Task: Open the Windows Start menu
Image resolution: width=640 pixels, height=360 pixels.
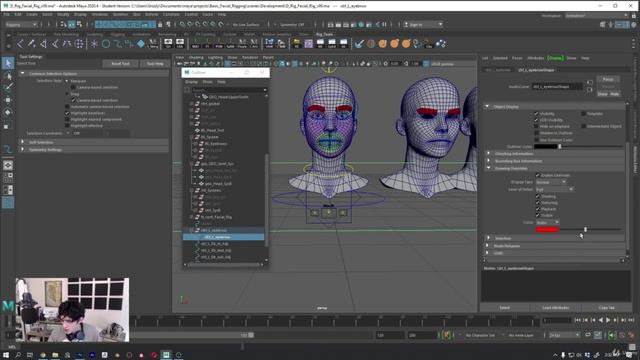Action: [6, 355]
